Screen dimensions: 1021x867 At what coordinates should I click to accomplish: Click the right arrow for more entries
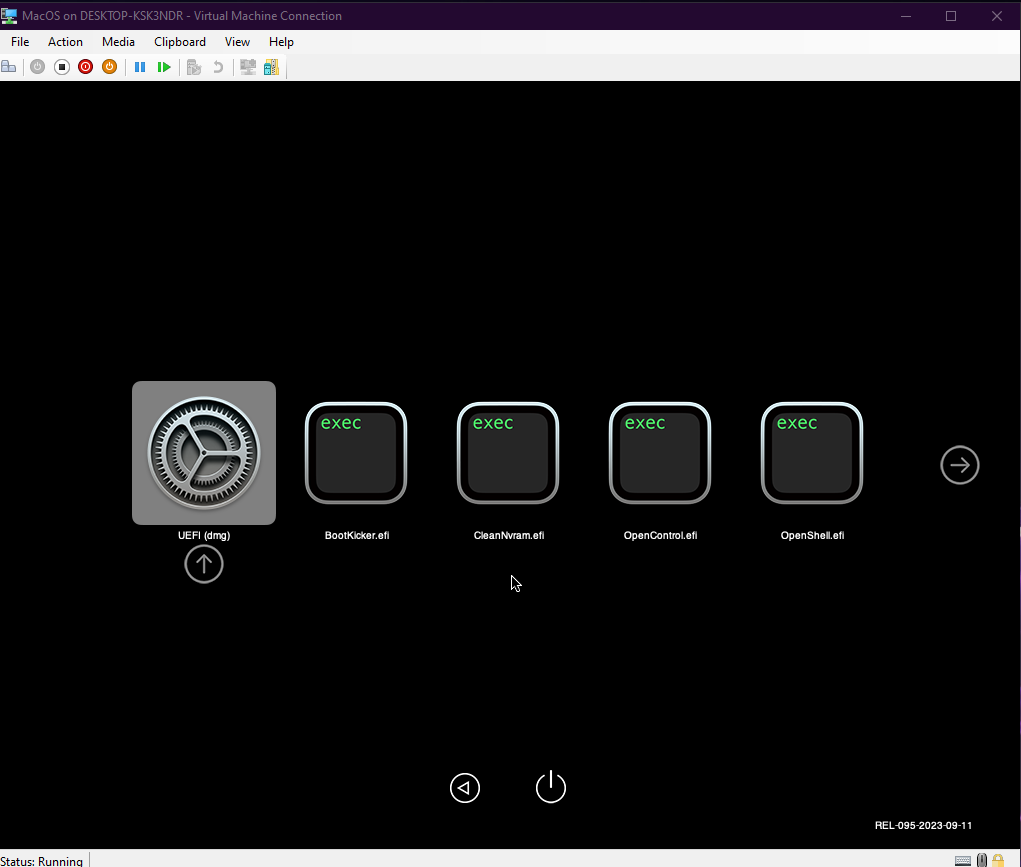tap(960, 465)
